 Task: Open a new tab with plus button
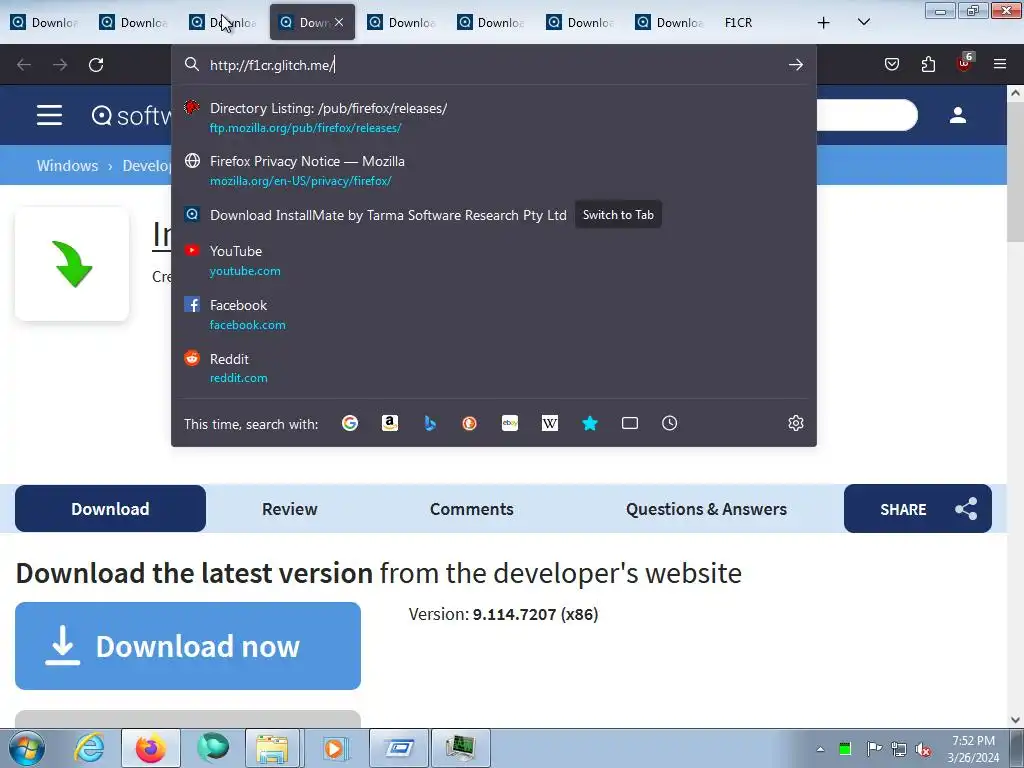pos(824,23)
